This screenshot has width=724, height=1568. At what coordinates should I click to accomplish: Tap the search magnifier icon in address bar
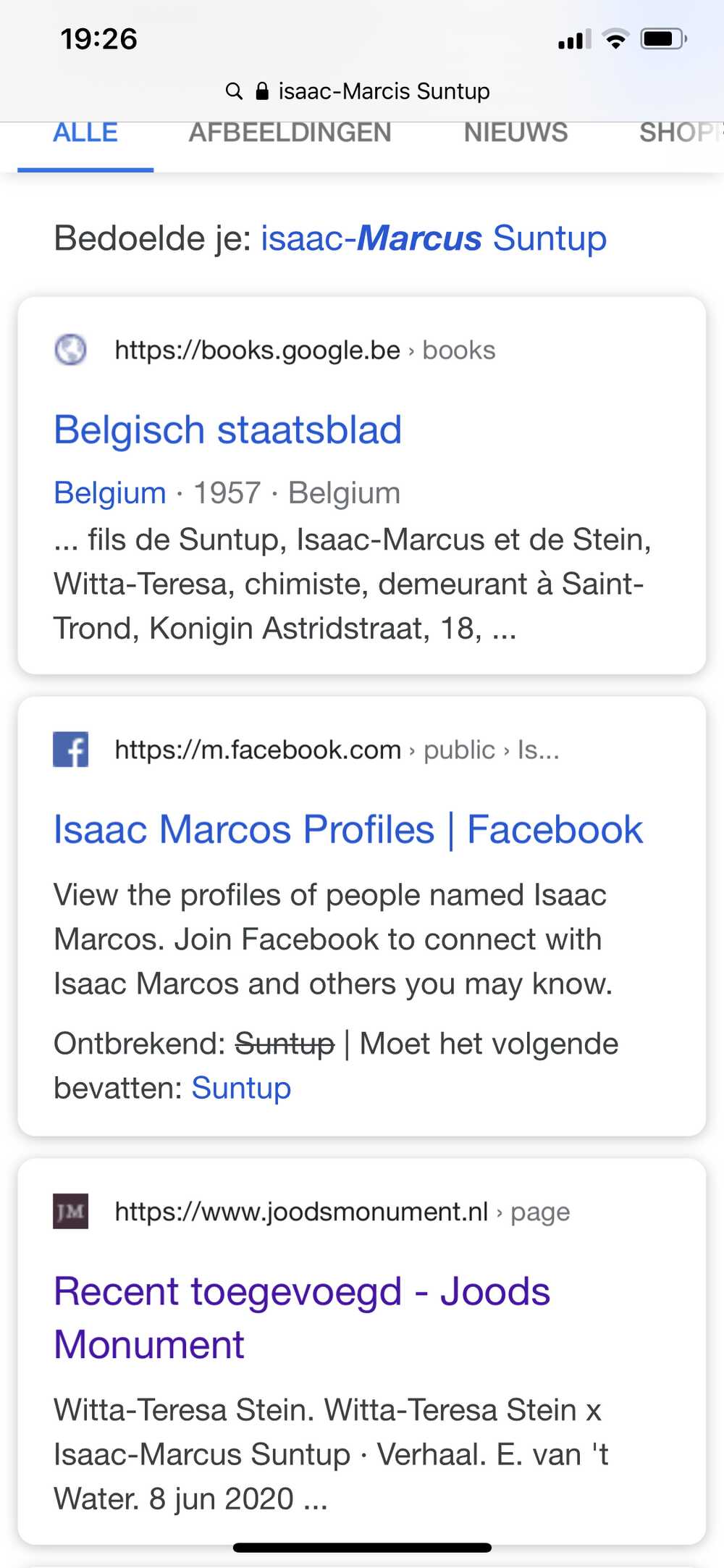point(234,91)
